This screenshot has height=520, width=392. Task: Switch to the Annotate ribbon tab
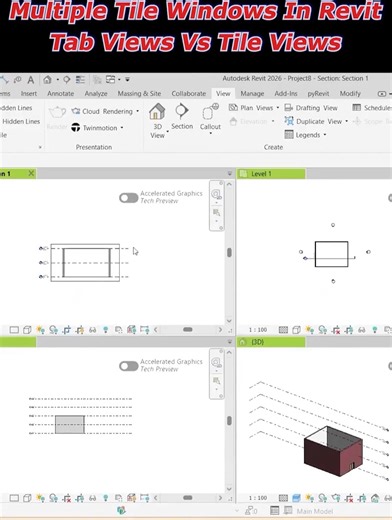click(x=60, y=94)
